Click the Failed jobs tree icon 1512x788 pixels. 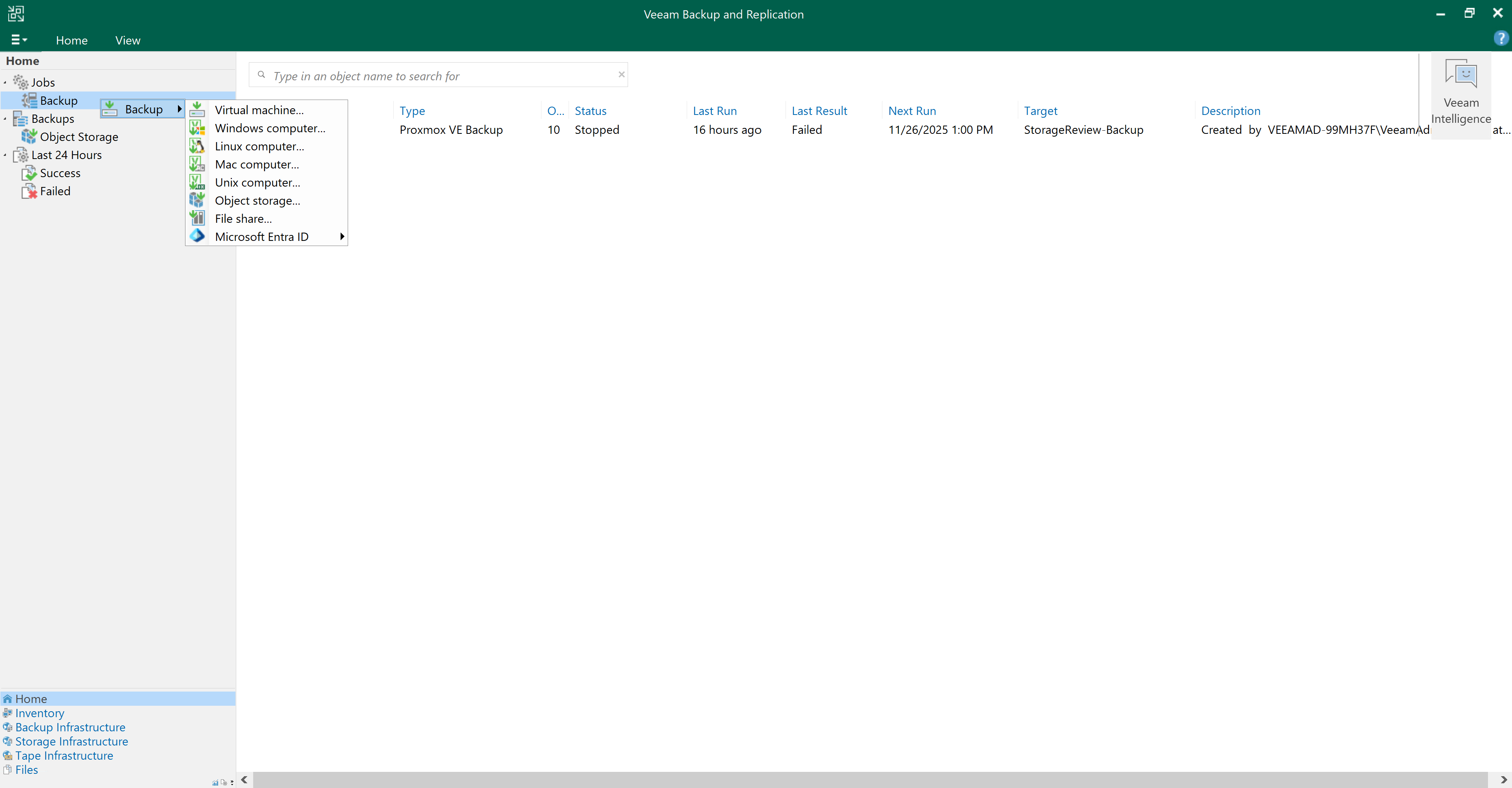point(30,191)
